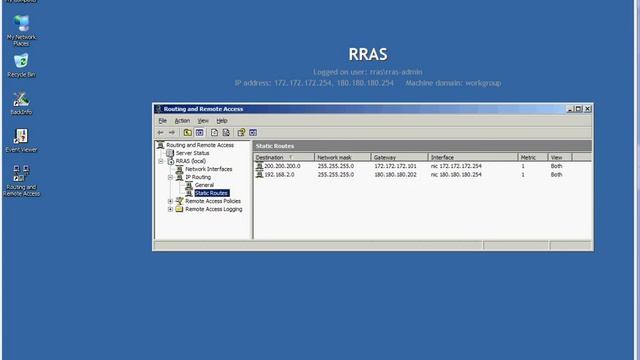
Task: Select the Server Status tree item label
Action: tap(192, 153)
